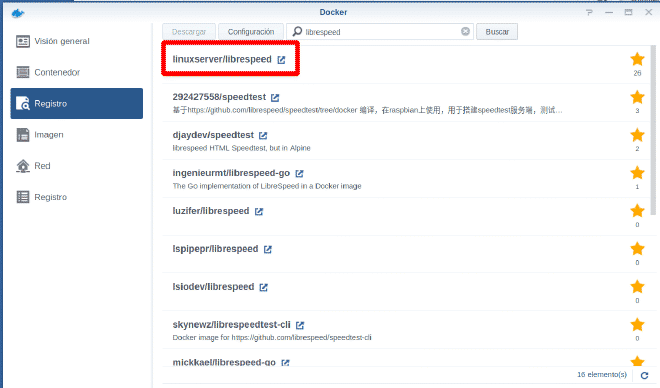This screenshot has height=388, width=660.
Task: Open external link for ingenieurmt/librespeed-go
Action: point(299,173)
